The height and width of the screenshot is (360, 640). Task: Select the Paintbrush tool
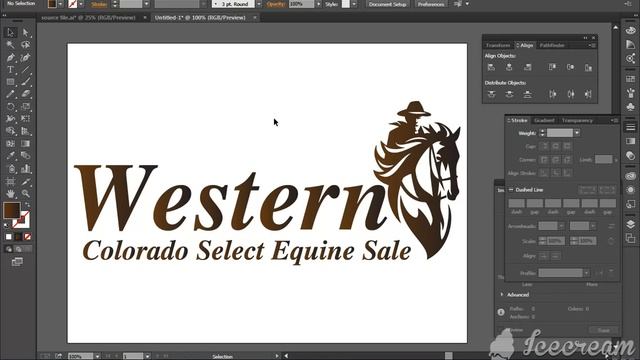coord(26,82)
